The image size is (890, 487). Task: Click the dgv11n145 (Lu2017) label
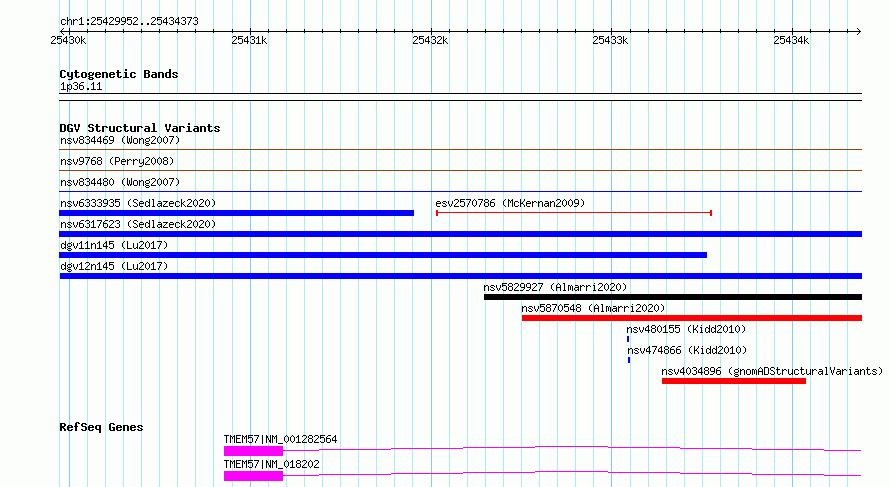(x=114, y=245)
